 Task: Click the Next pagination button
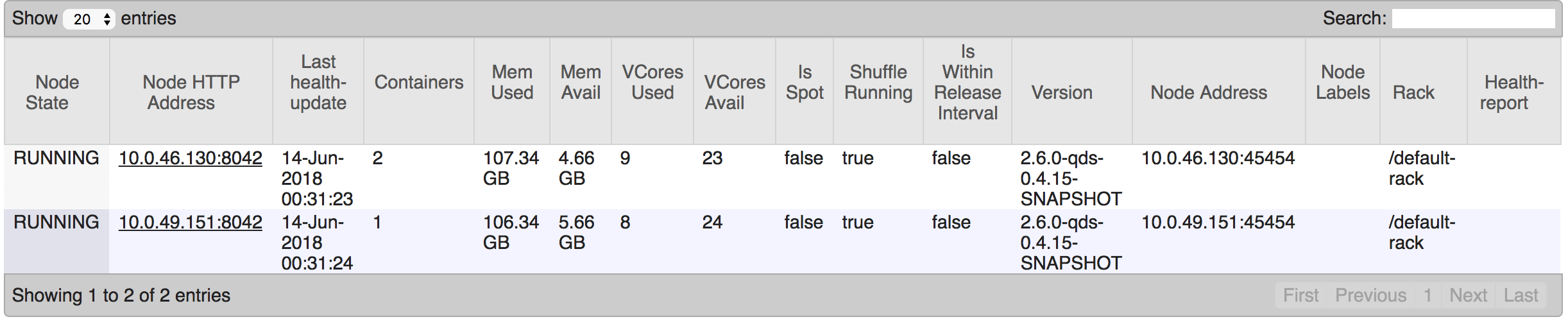[1468, 295]
